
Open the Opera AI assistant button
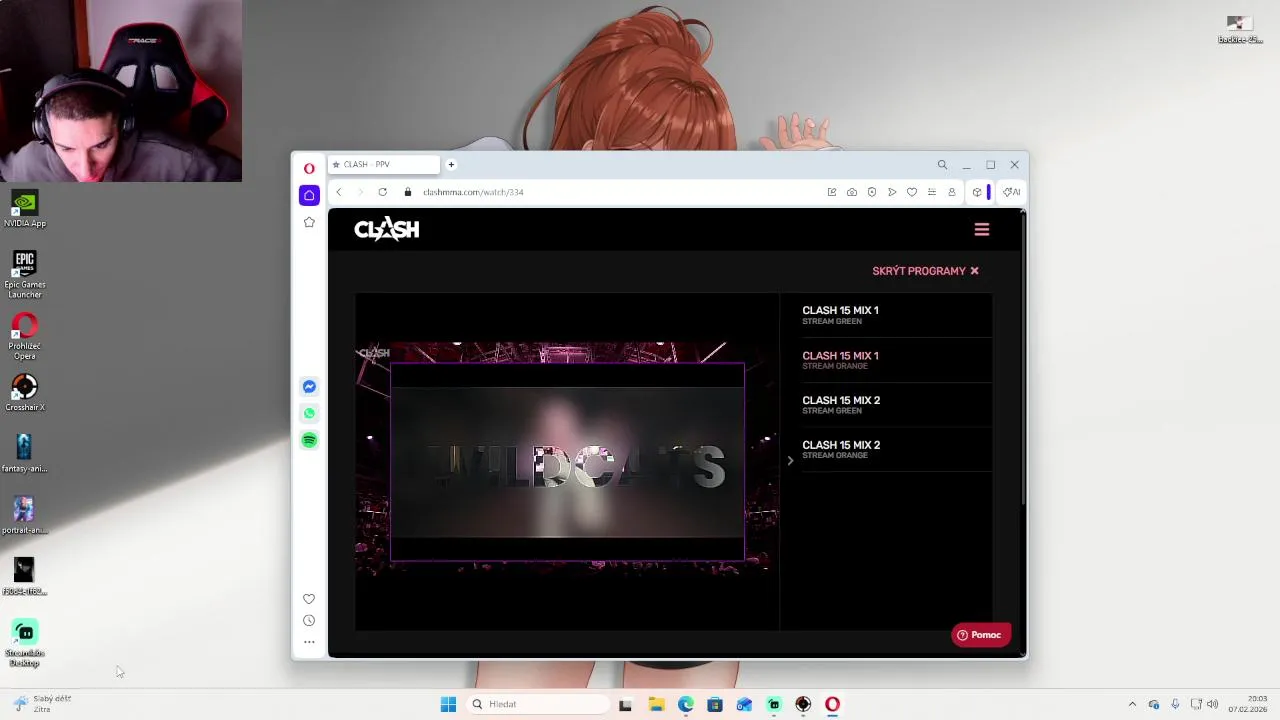click(x=1012, y=192)
